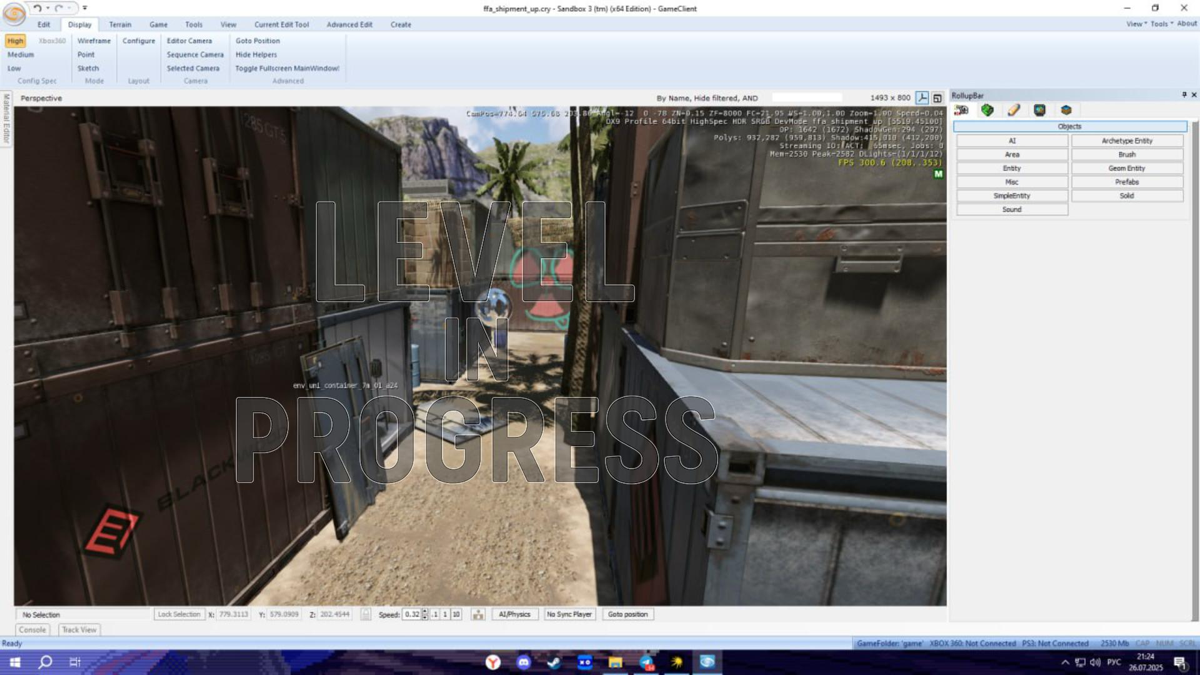1200x675 pixels.
Task: Click the Solid object button
Action: click(x=1127, y=196)
